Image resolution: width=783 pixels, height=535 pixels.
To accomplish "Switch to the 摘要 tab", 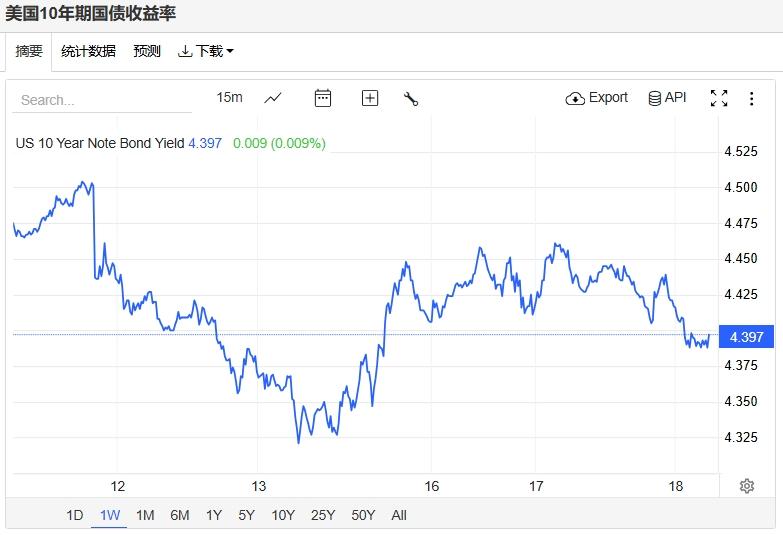I will pos(29,51).
